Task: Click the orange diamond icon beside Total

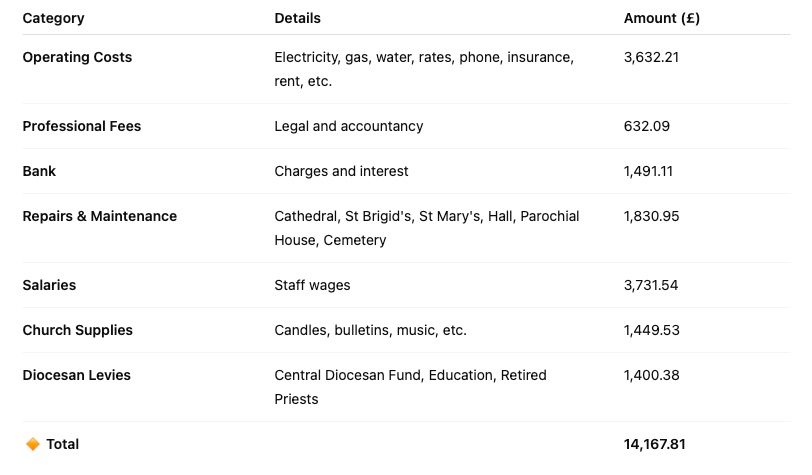Action: [33, 444]
